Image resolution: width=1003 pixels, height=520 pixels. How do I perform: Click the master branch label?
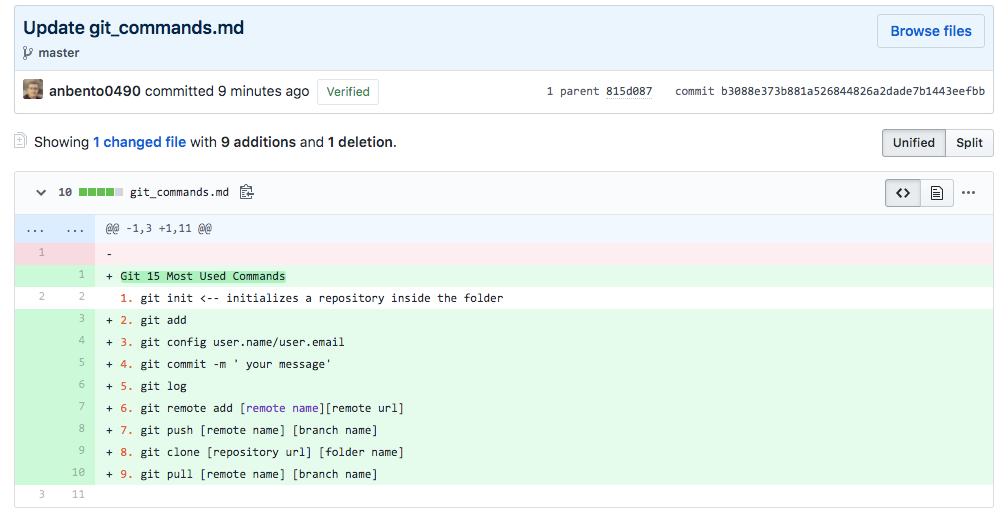click(x=59, y=53)
